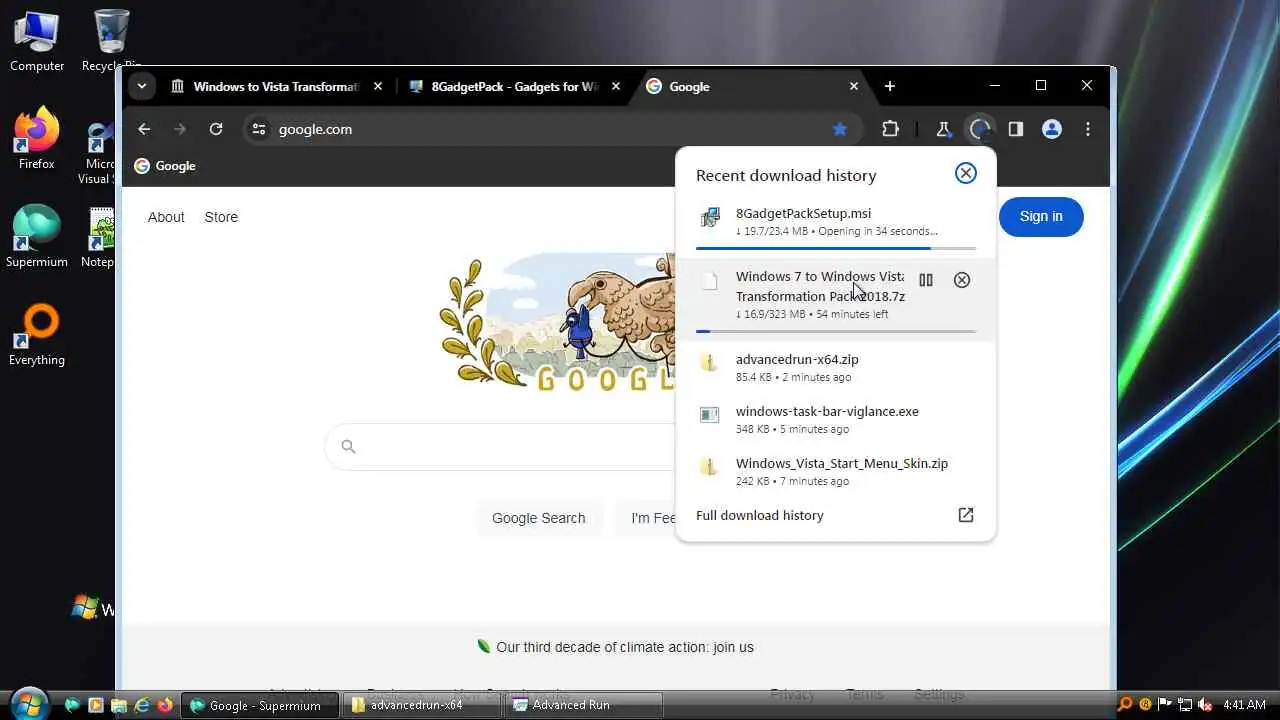Viewport: 1280px width, 720px height.
Task: Click the Sign in button
Action: [1041, 216]
